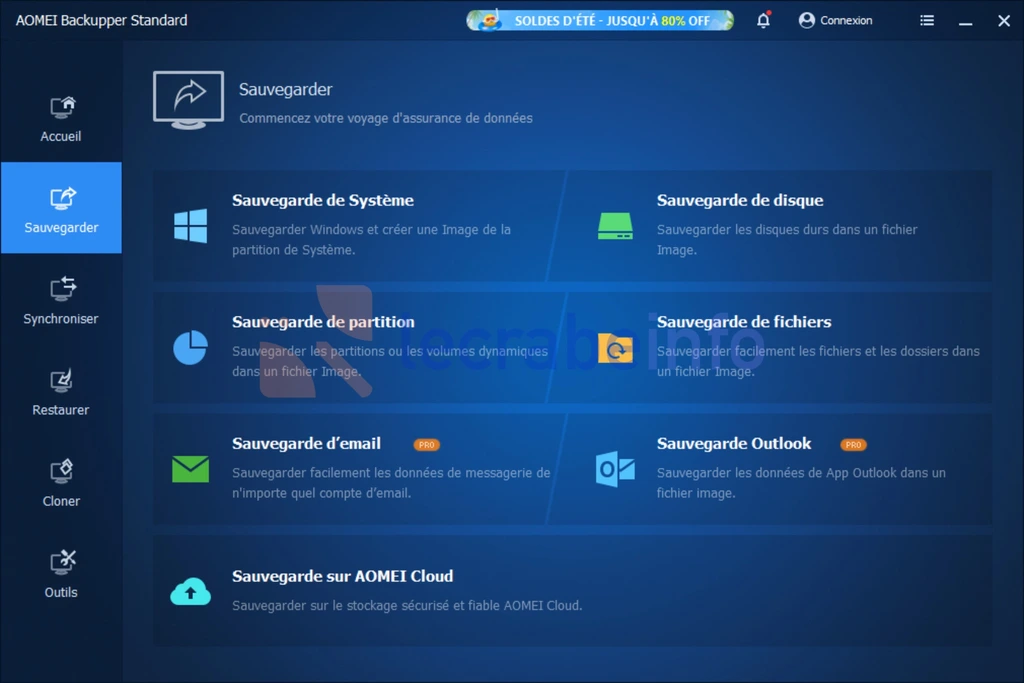Select the Sauvegarder sidebar tab

(x=61, y=208)
